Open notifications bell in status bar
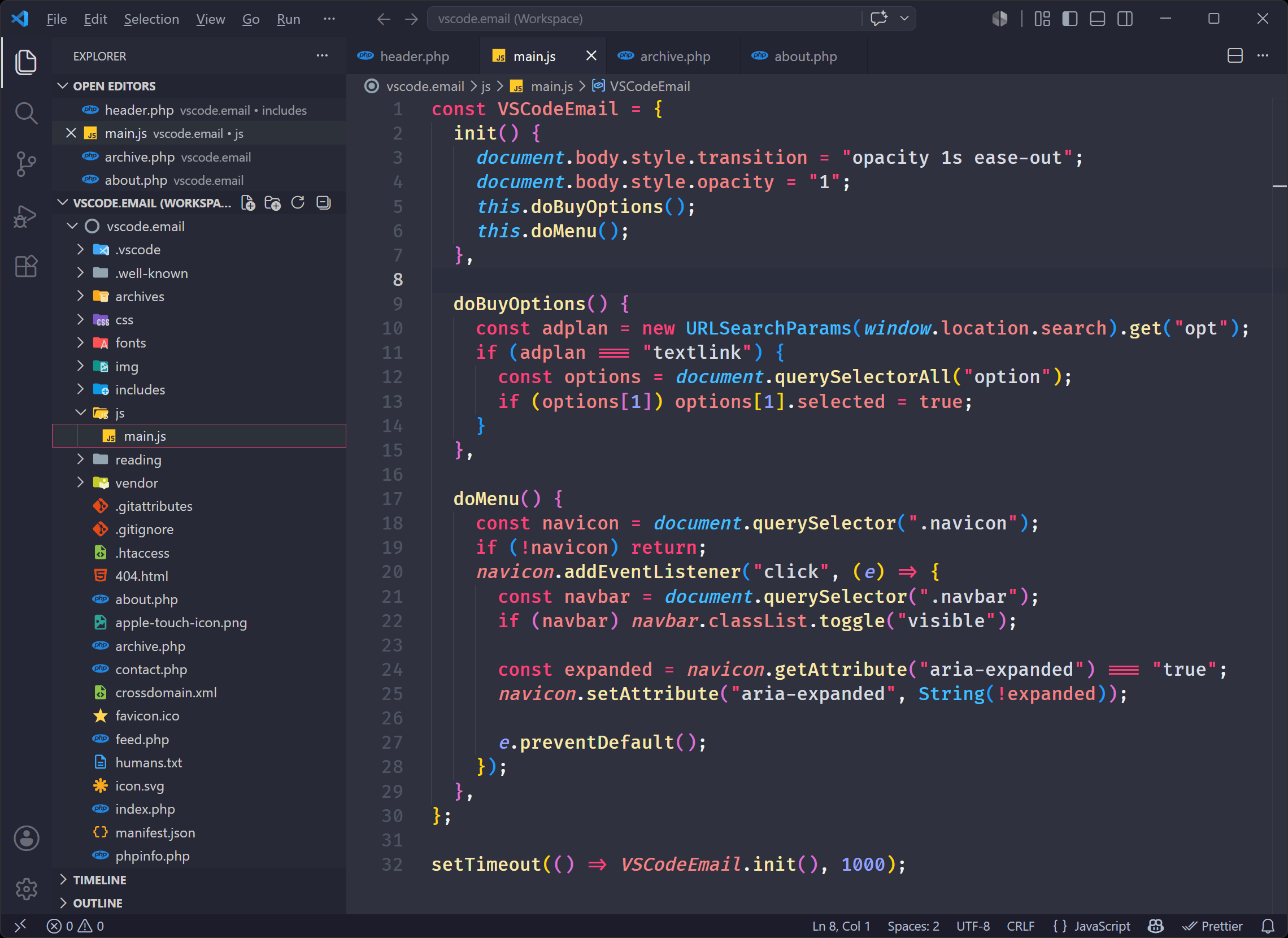The image size is (1288, 938). [x=1268, y=926]
